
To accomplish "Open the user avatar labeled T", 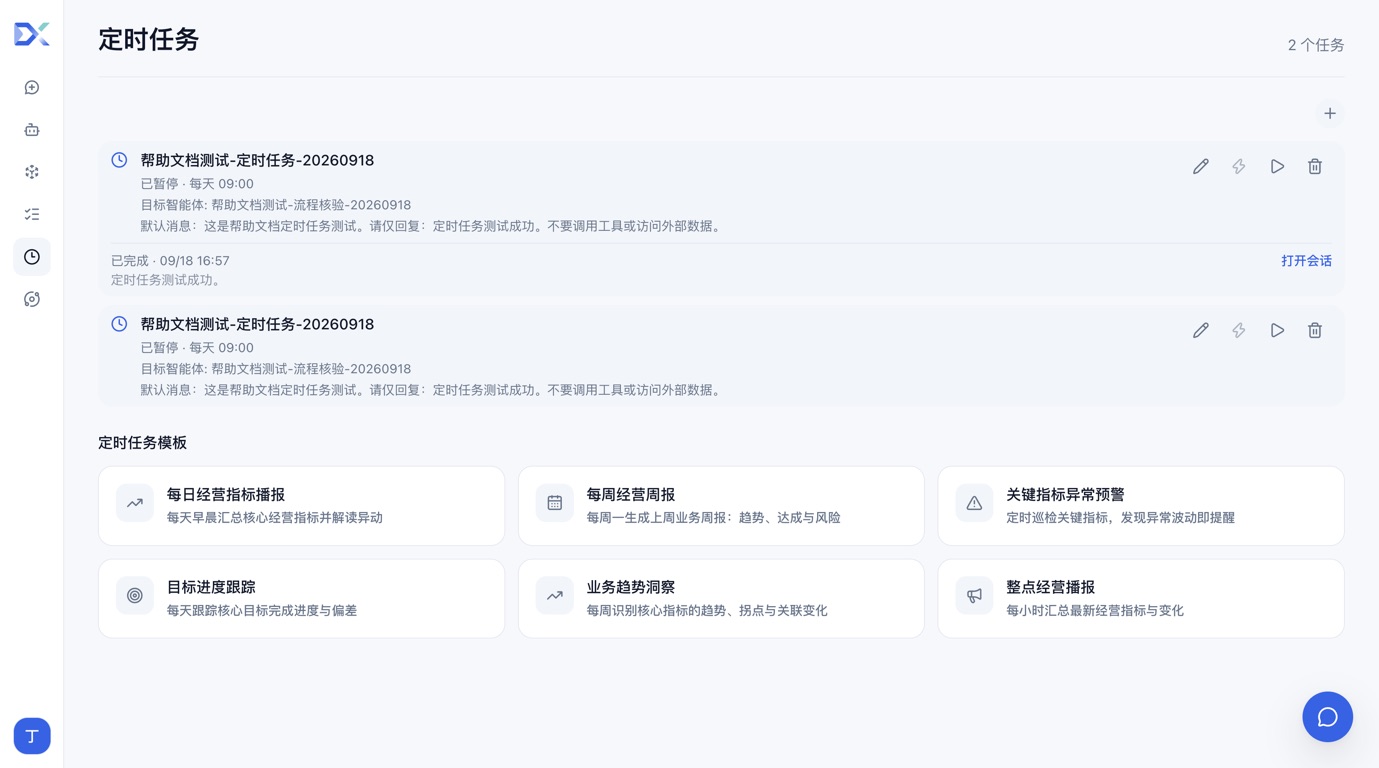I will coord(32,736).
